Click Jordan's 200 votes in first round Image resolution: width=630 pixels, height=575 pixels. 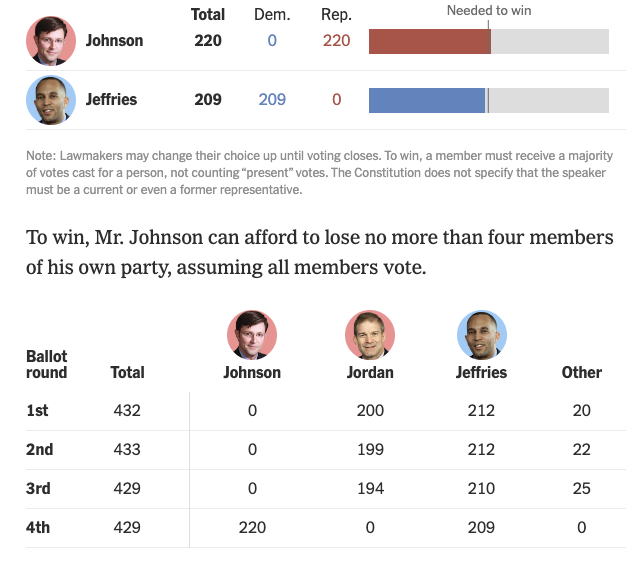pyautogui.click(x=370, y=410)
